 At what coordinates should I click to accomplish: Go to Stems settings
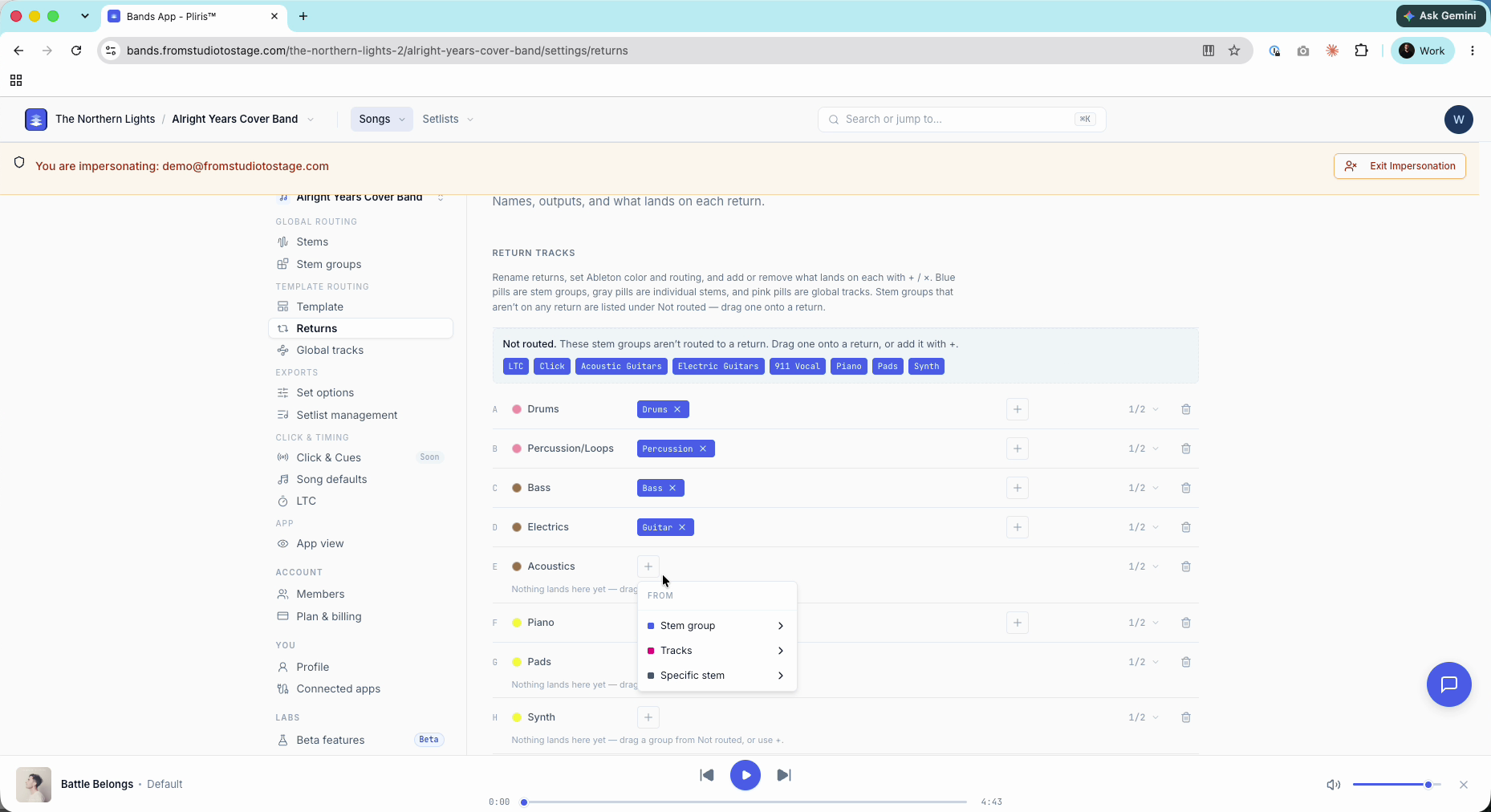pyautogui.click(x=360, y=242)
